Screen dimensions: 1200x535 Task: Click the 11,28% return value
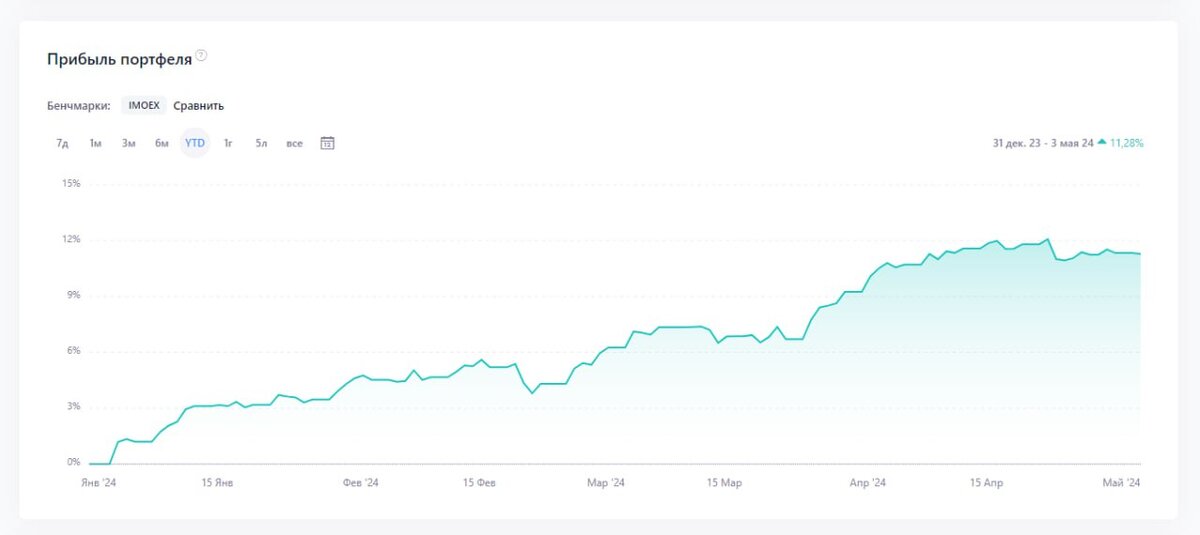[x=1127, y=143]
